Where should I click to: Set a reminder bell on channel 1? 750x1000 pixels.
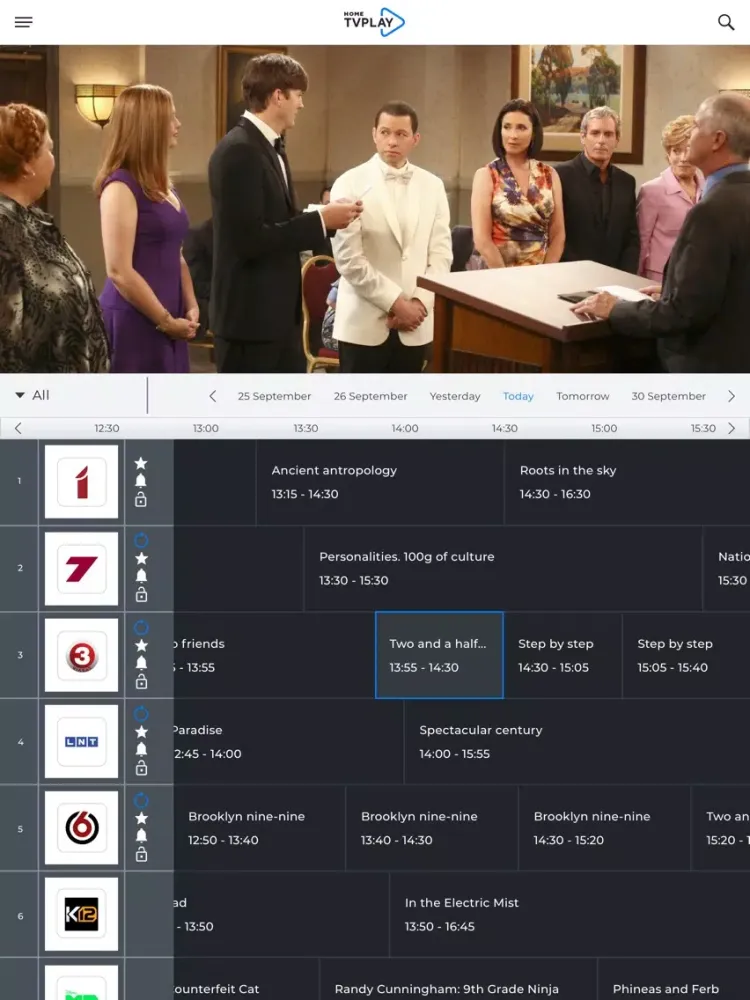[141, 481]
